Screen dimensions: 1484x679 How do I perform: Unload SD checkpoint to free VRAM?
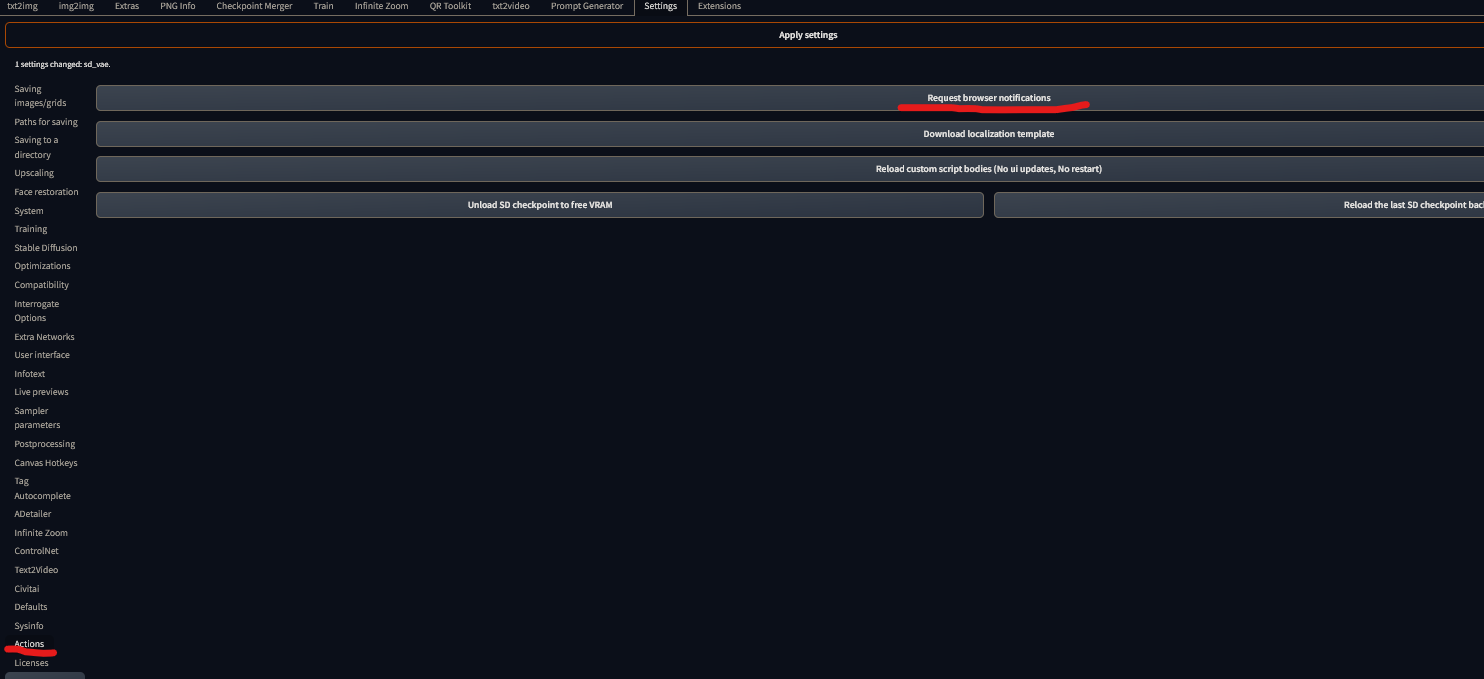[540, 204]
